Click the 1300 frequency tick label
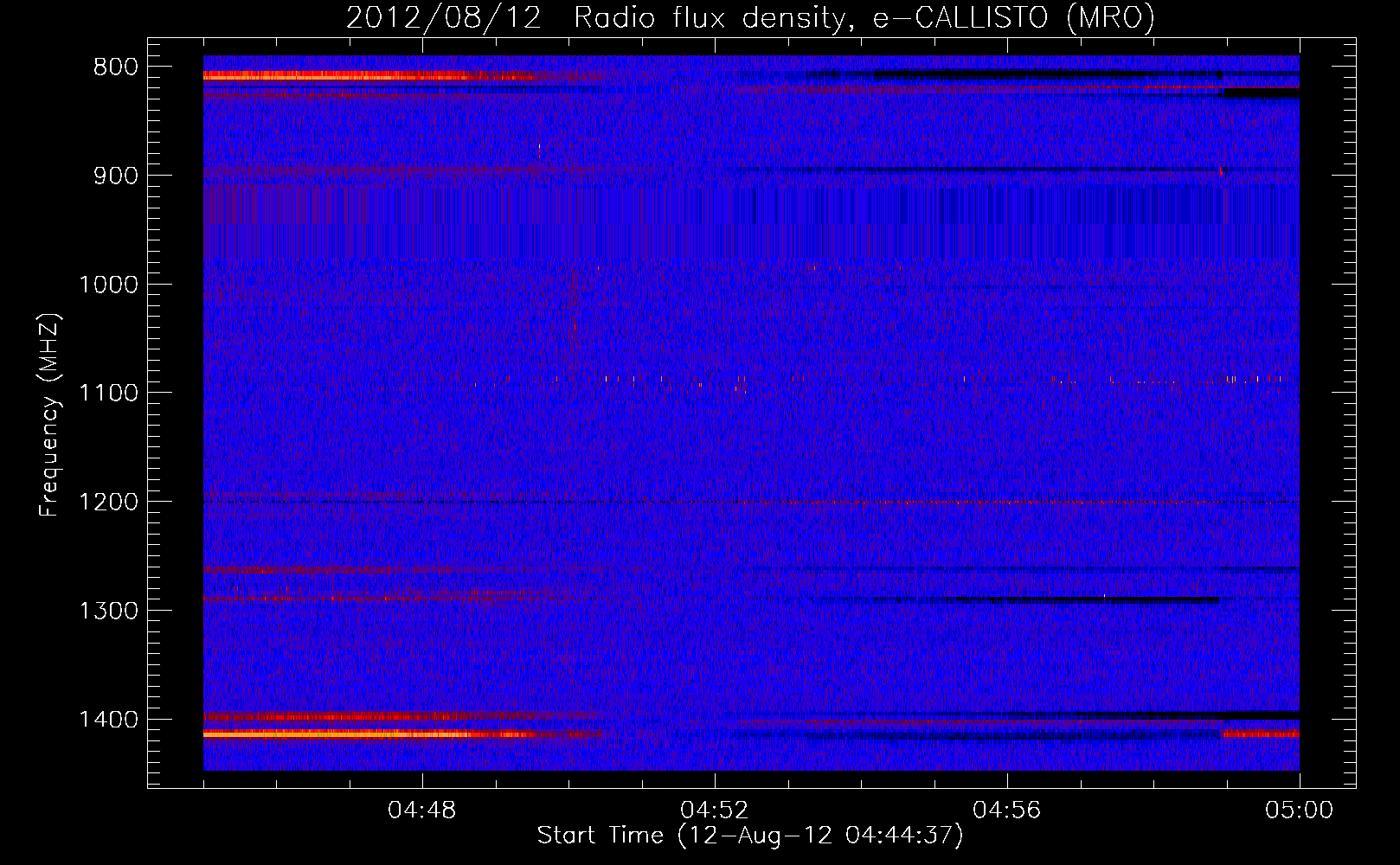This screenshot has width=1400, height=865. [x=108, y=611]
